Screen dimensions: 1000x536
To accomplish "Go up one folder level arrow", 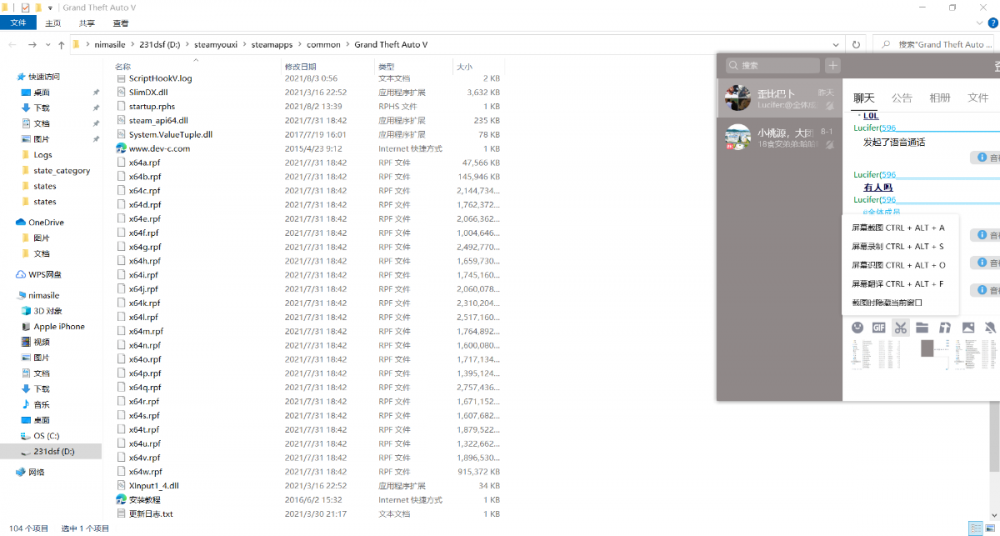I will (x=61, y=45).
